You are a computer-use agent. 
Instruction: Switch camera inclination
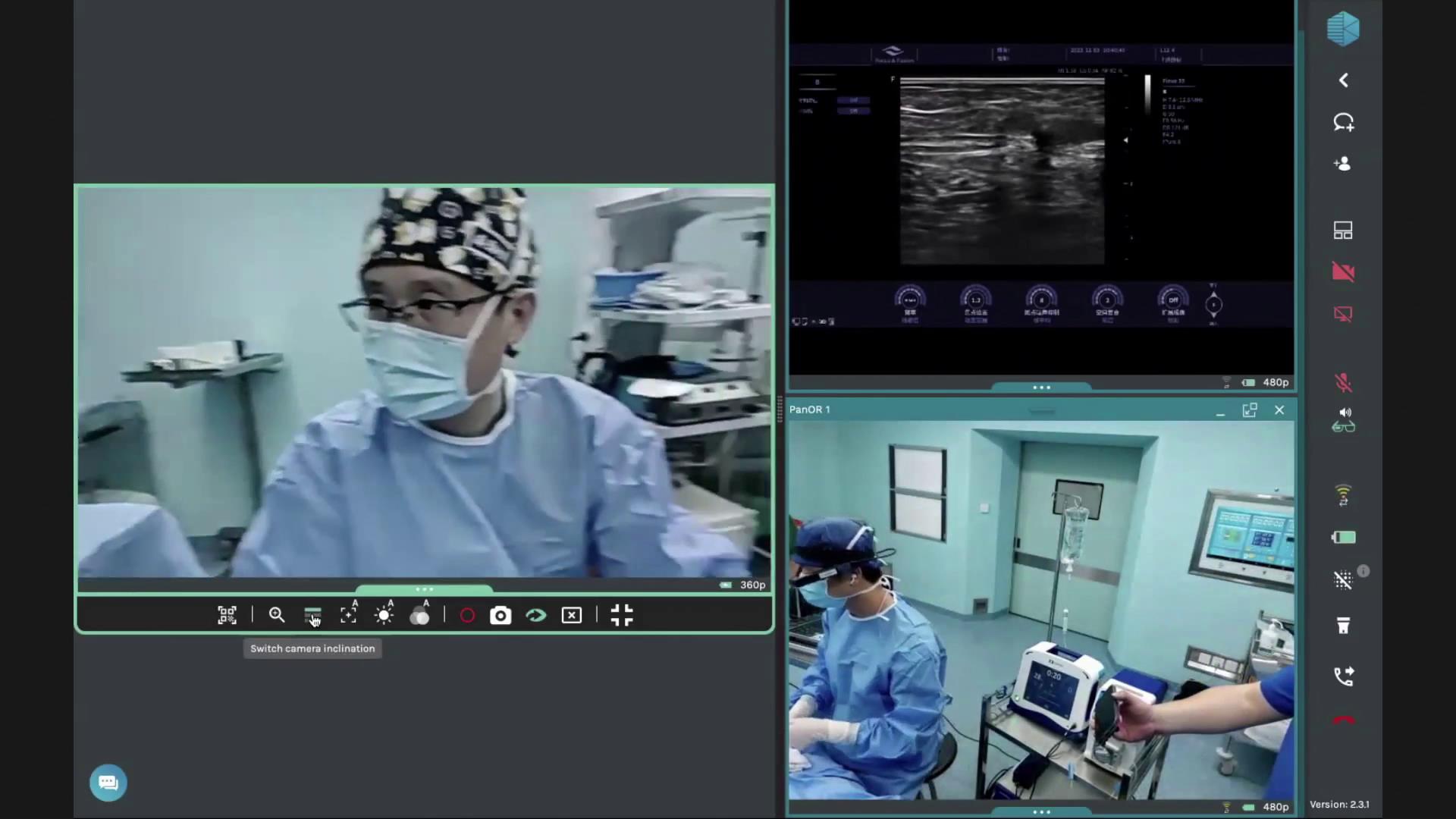click(312, 615)
